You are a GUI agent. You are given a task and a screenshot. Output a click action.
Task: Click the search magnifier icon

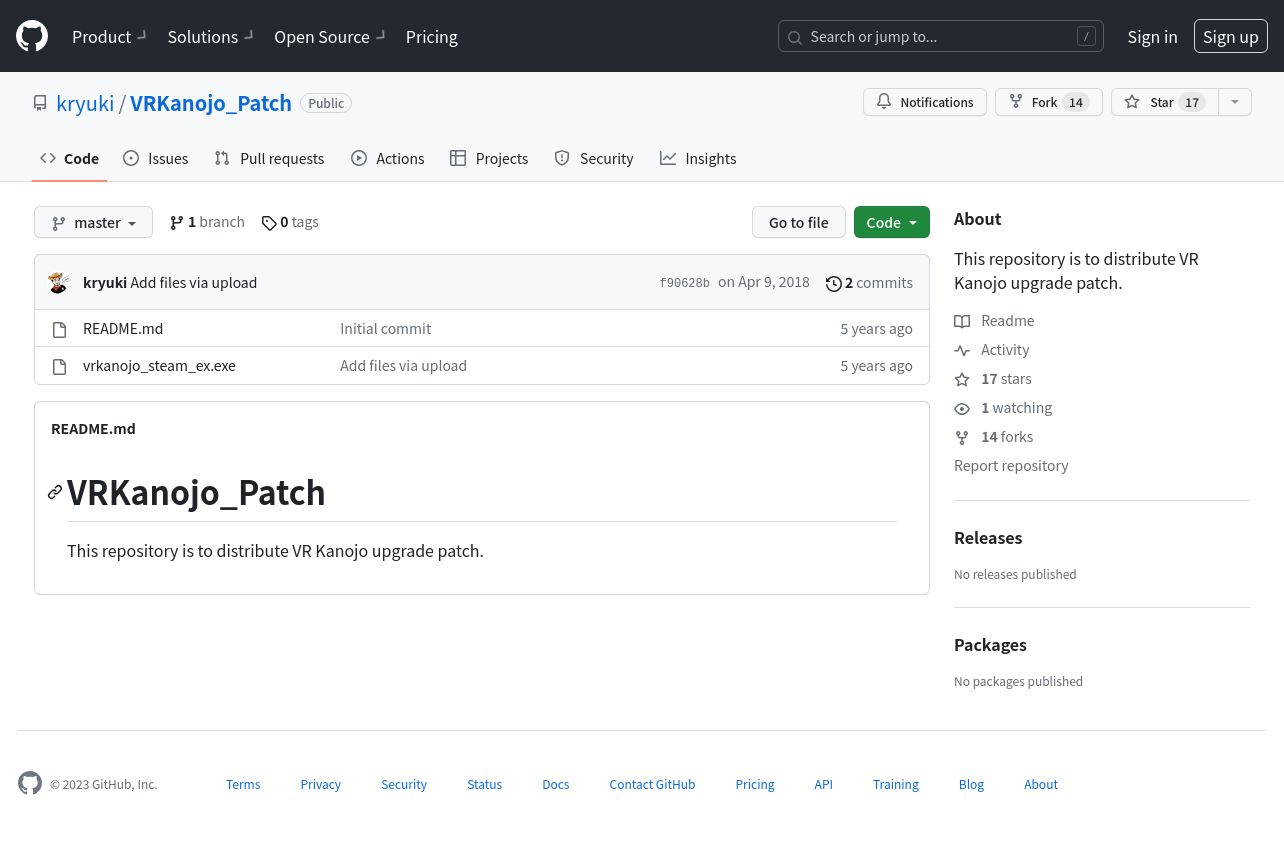pyautogui.click(x=795, y=37)
